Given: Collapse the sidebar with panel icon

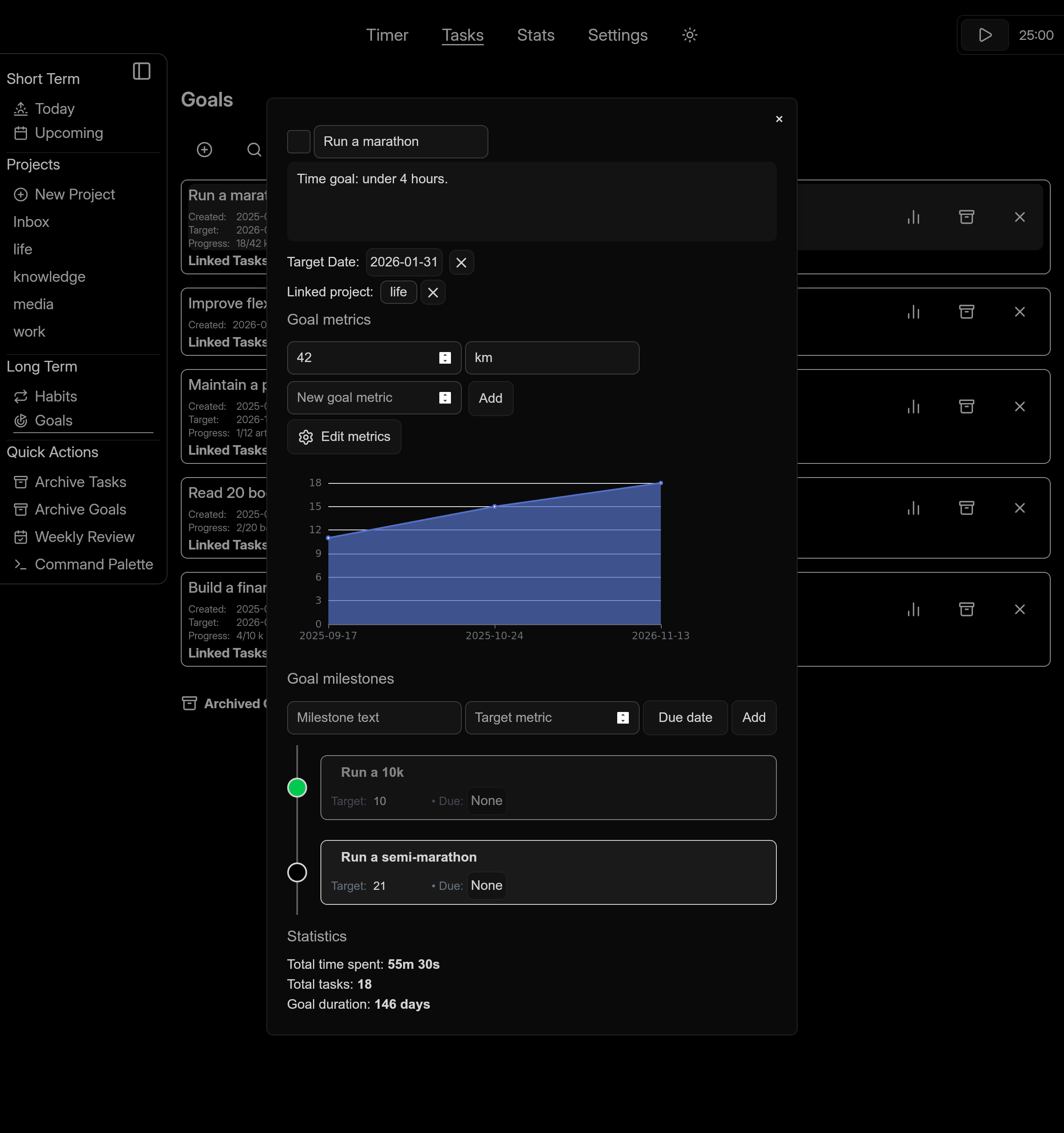Looking at the screenshot, I should [x=141, y=71].
